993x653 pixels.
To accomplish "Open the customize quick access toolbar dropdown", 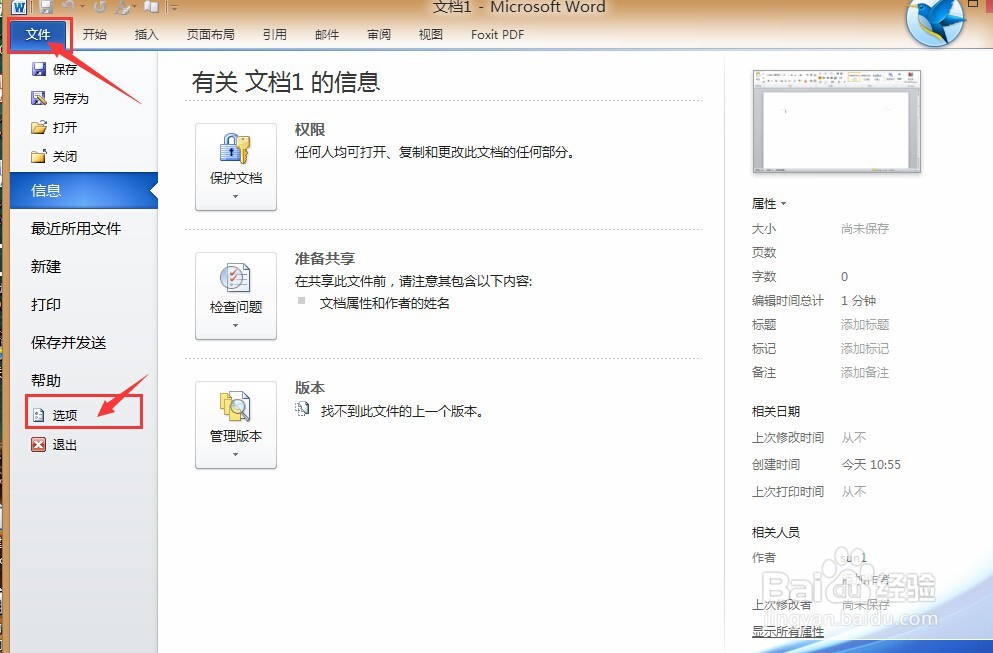I will point(174,8).
